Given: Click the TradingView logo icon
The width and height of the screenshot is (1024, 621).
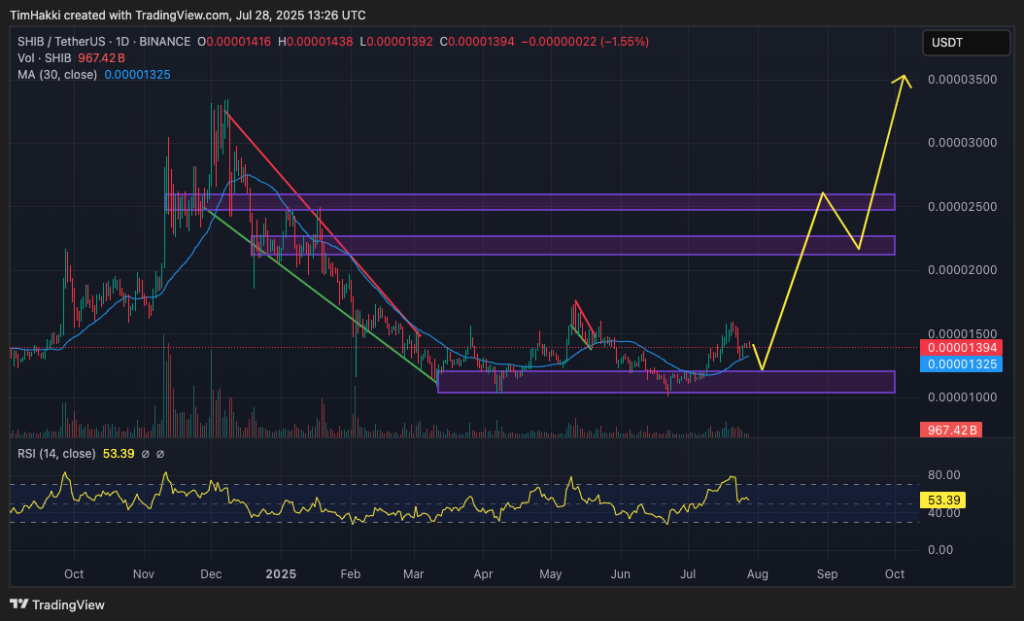Looking at the screenshot, I should click(18, 604).
